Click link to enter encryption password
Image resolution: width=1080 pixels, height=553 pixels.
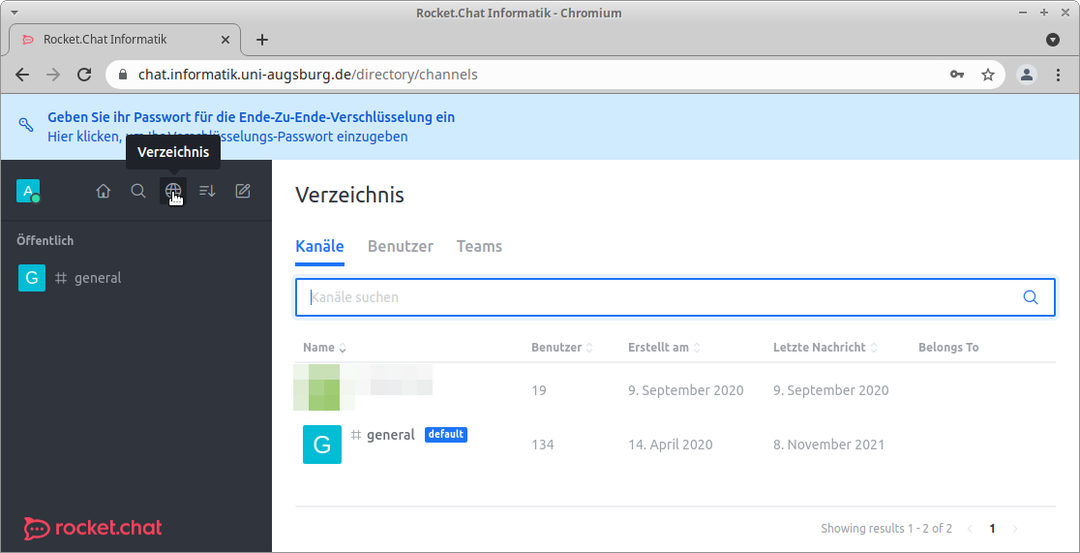point(227,136)
